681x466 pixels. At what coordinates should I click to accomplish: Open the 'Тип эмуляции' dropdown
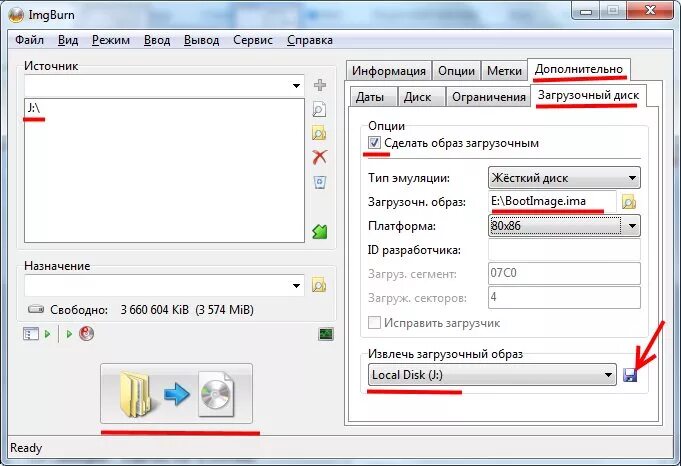(x=564, y=178)
